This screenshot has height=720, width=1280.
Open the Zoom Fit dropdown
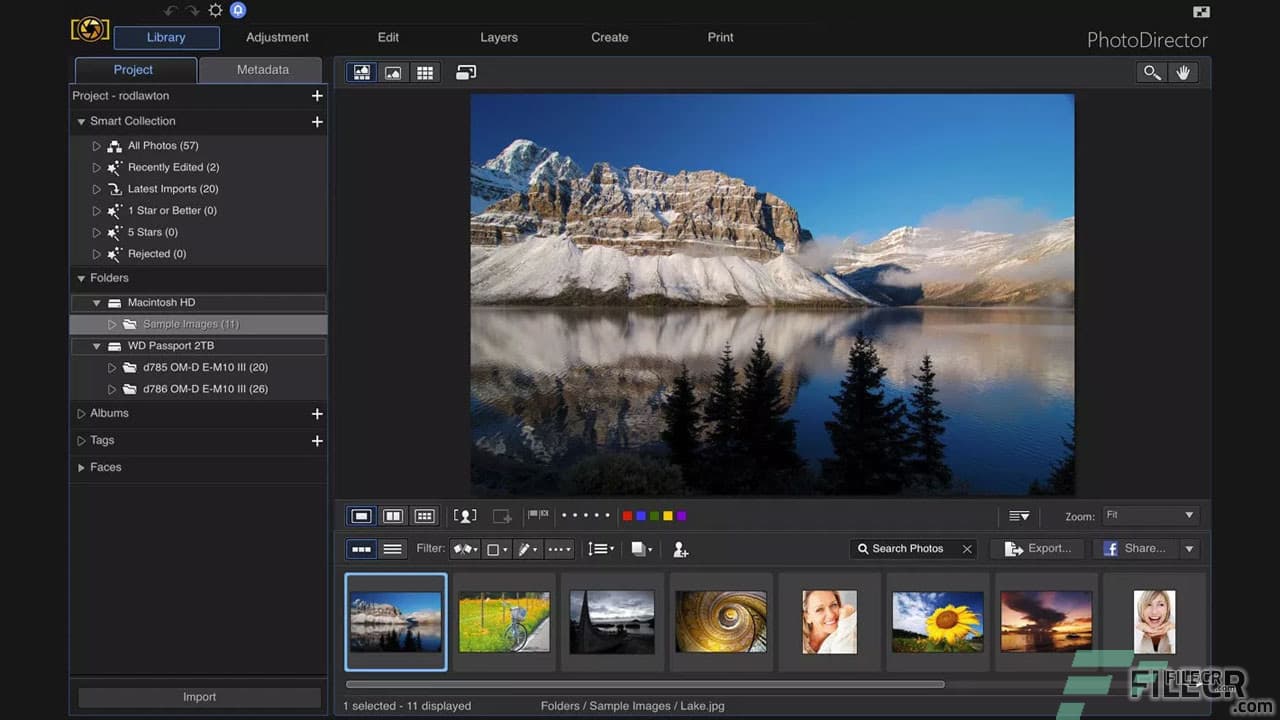(x=1150, y=516)
